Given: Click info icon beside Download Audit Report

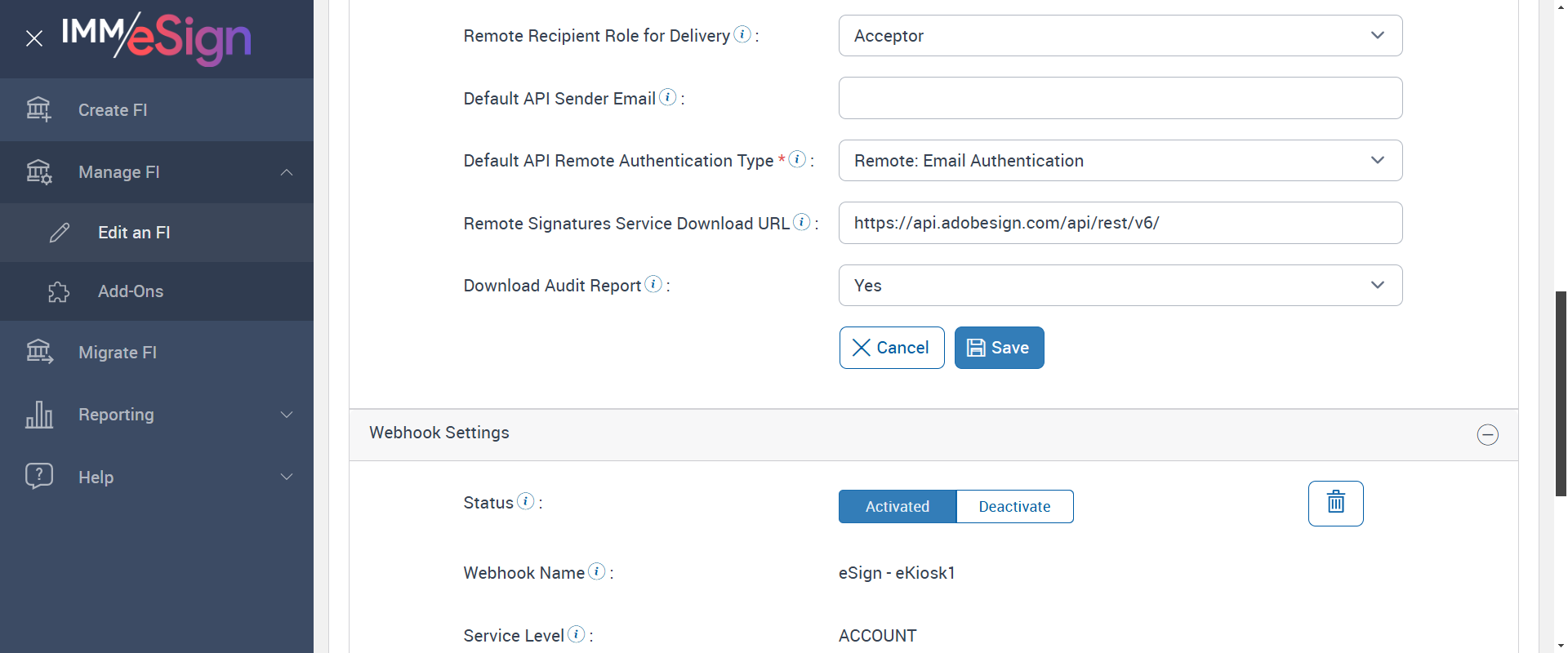Looking at the screenshot, I should click(x=653, y=284).
